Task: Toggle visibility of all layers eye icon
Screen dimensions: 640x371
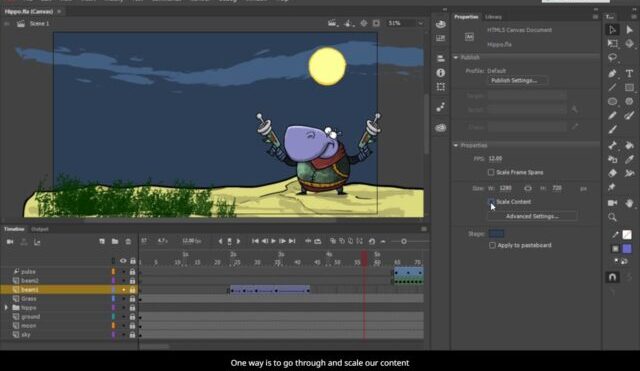Action: (x=123, y=261)
